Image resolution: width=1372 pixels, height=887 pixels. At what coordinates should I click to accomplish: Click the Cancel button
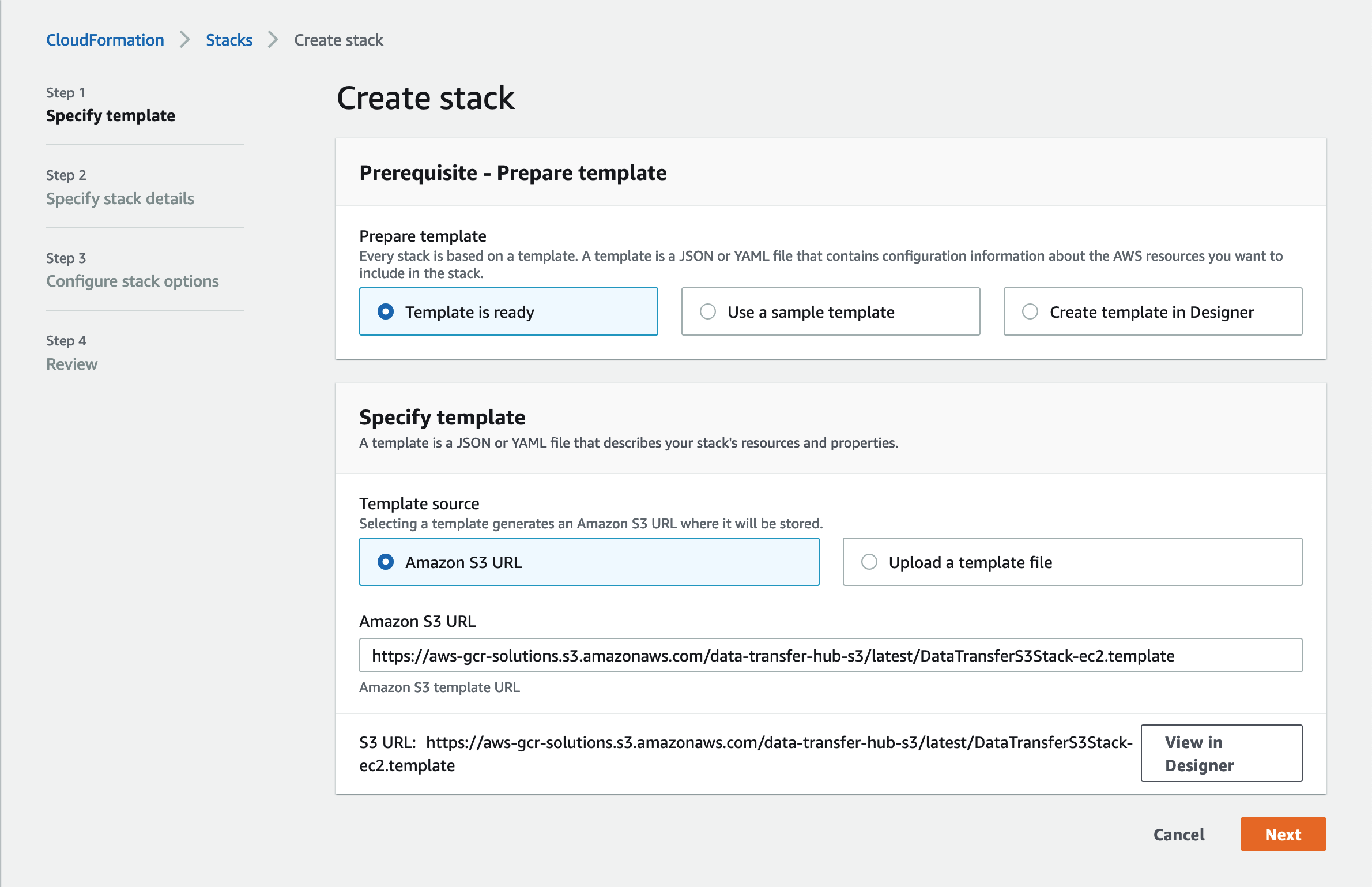coord(1179,835)
